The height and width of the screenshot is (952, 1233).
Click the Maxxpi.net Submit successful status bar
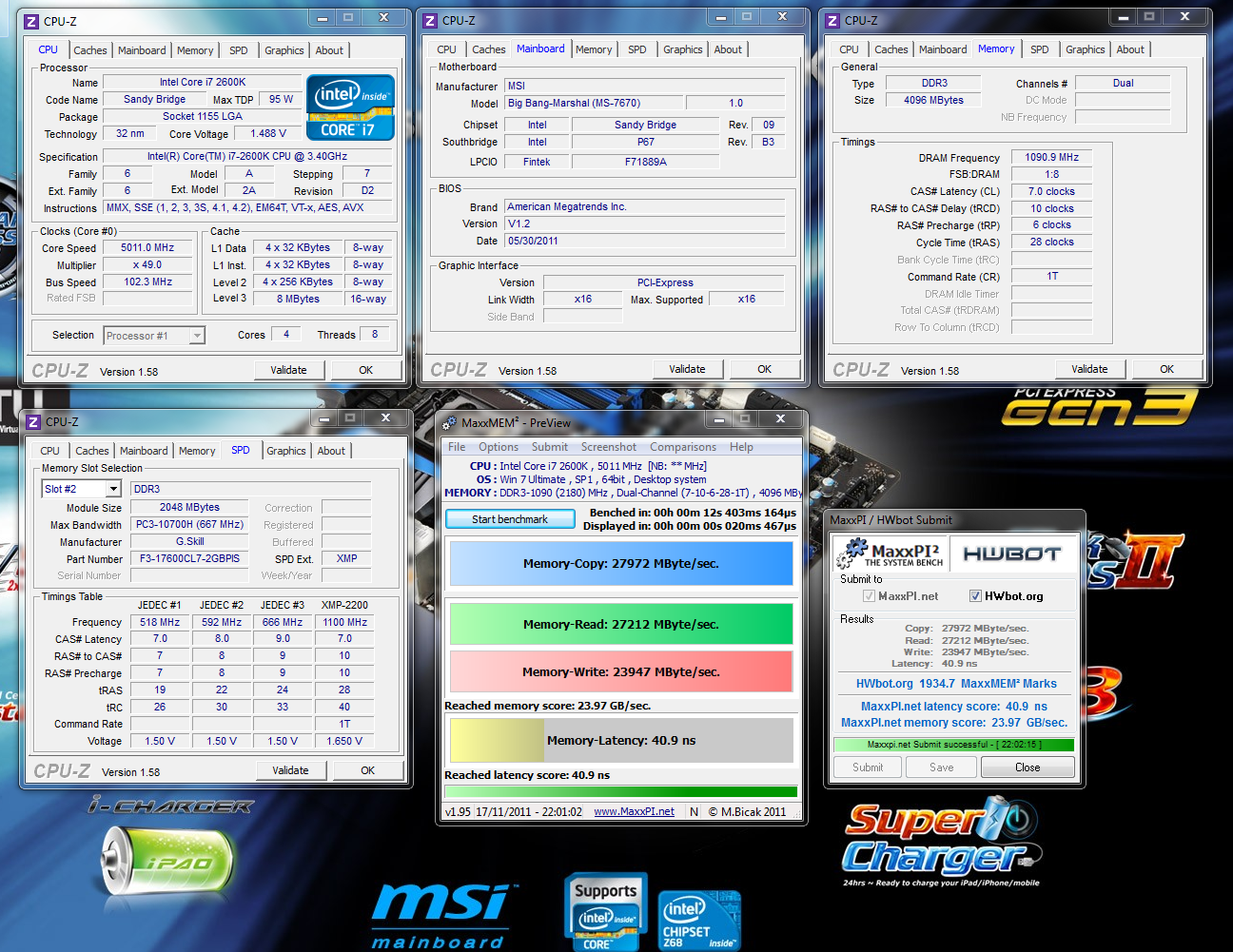(954, 745)
